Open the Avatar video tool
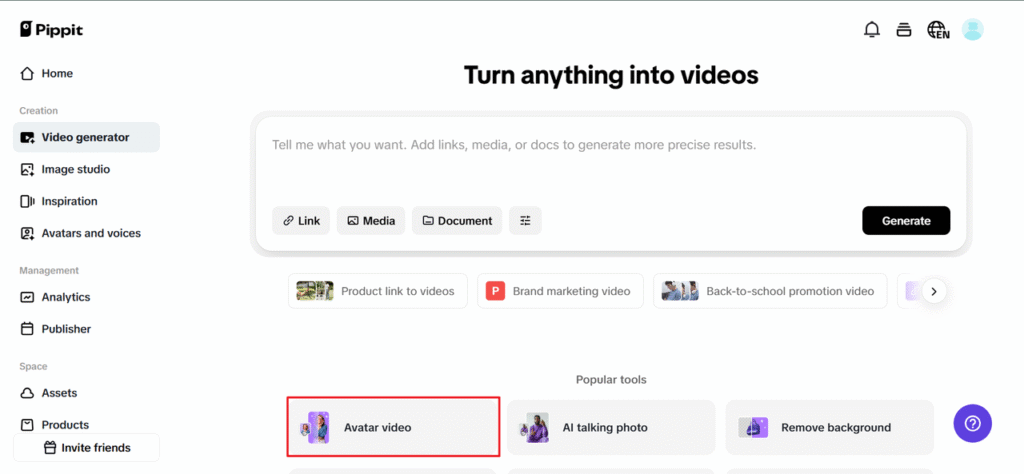 (393, 428)
